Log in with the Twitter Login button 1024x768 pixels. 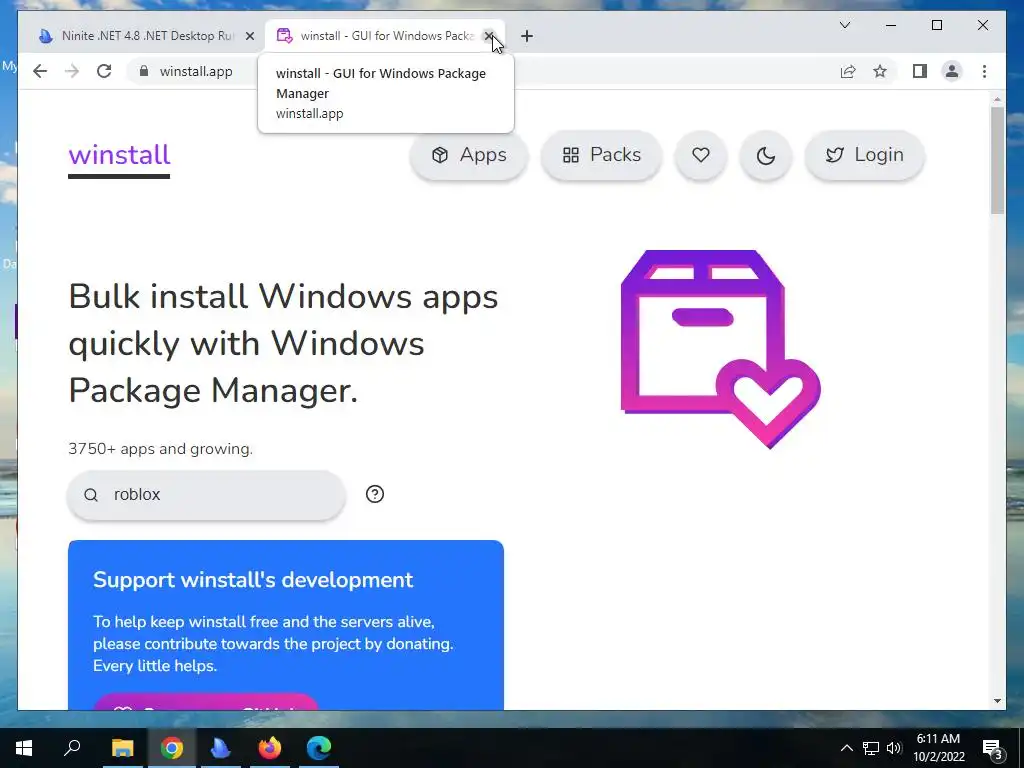pyautogui.click(x=865, y=155)
